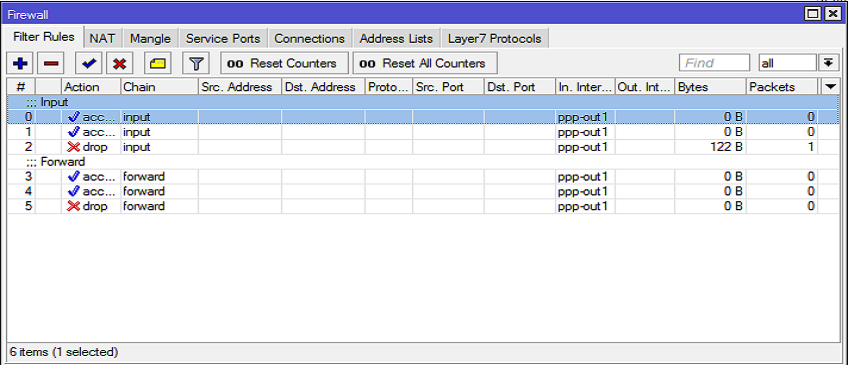Click 'forward' chain cell in rule 5
Screen dimensions: 849x366
click(x=159, y=206)
